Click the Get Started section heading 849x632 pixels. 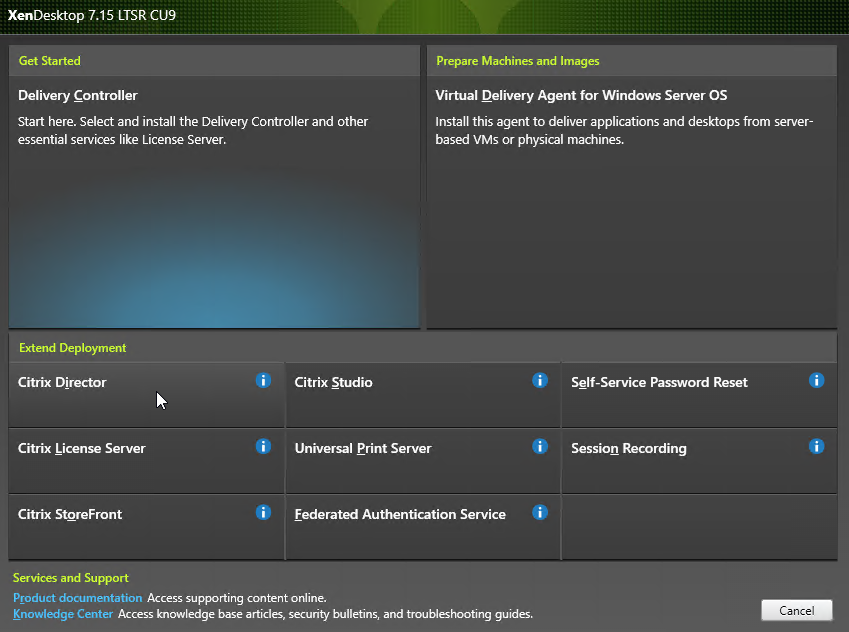click(50, 61)
